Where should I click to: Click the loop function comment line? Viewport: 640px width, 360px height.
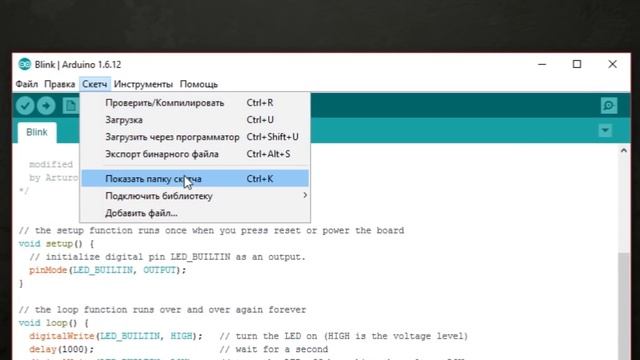162,310
